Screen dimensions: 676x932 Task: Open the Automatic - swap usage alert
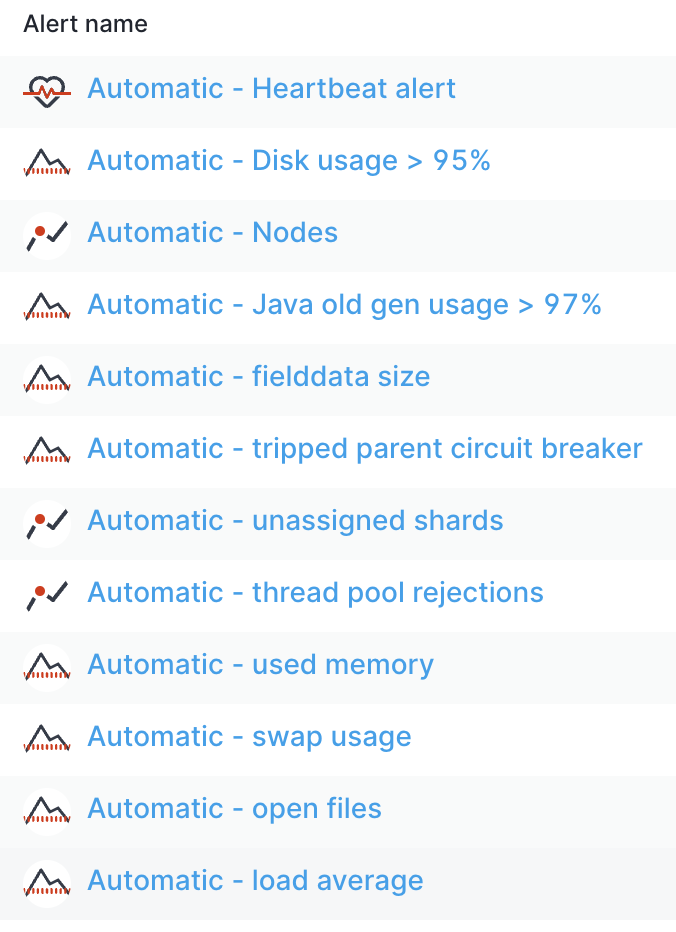(x=249, y=736)
